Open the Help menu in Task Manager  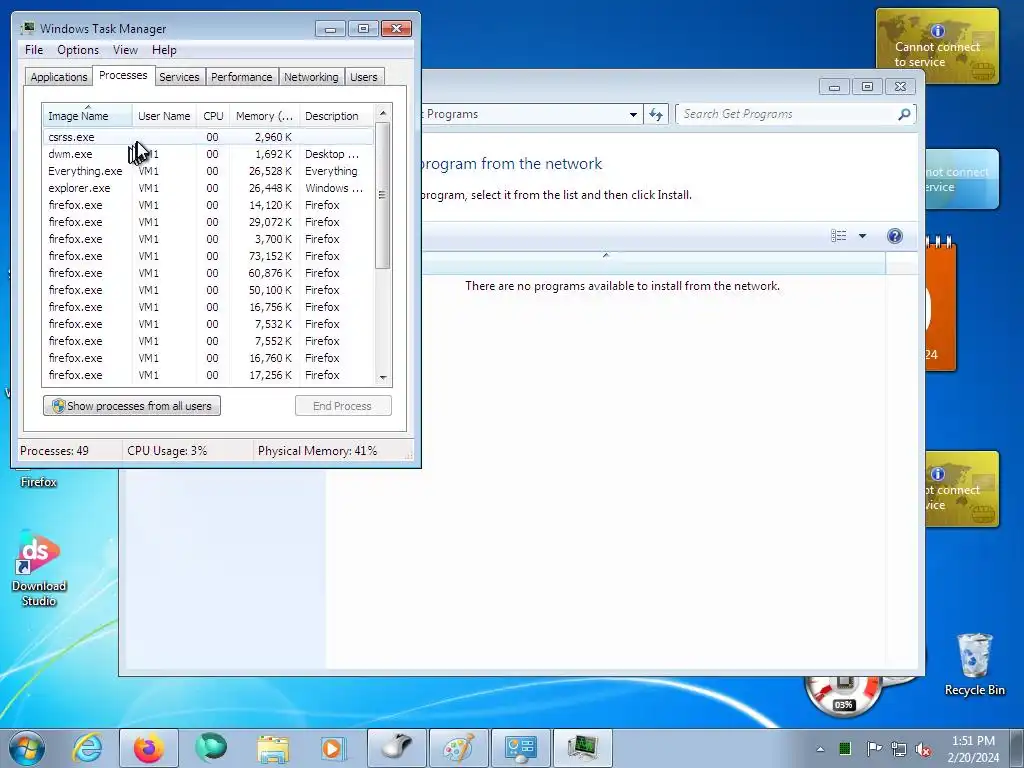tap(164, 50)
